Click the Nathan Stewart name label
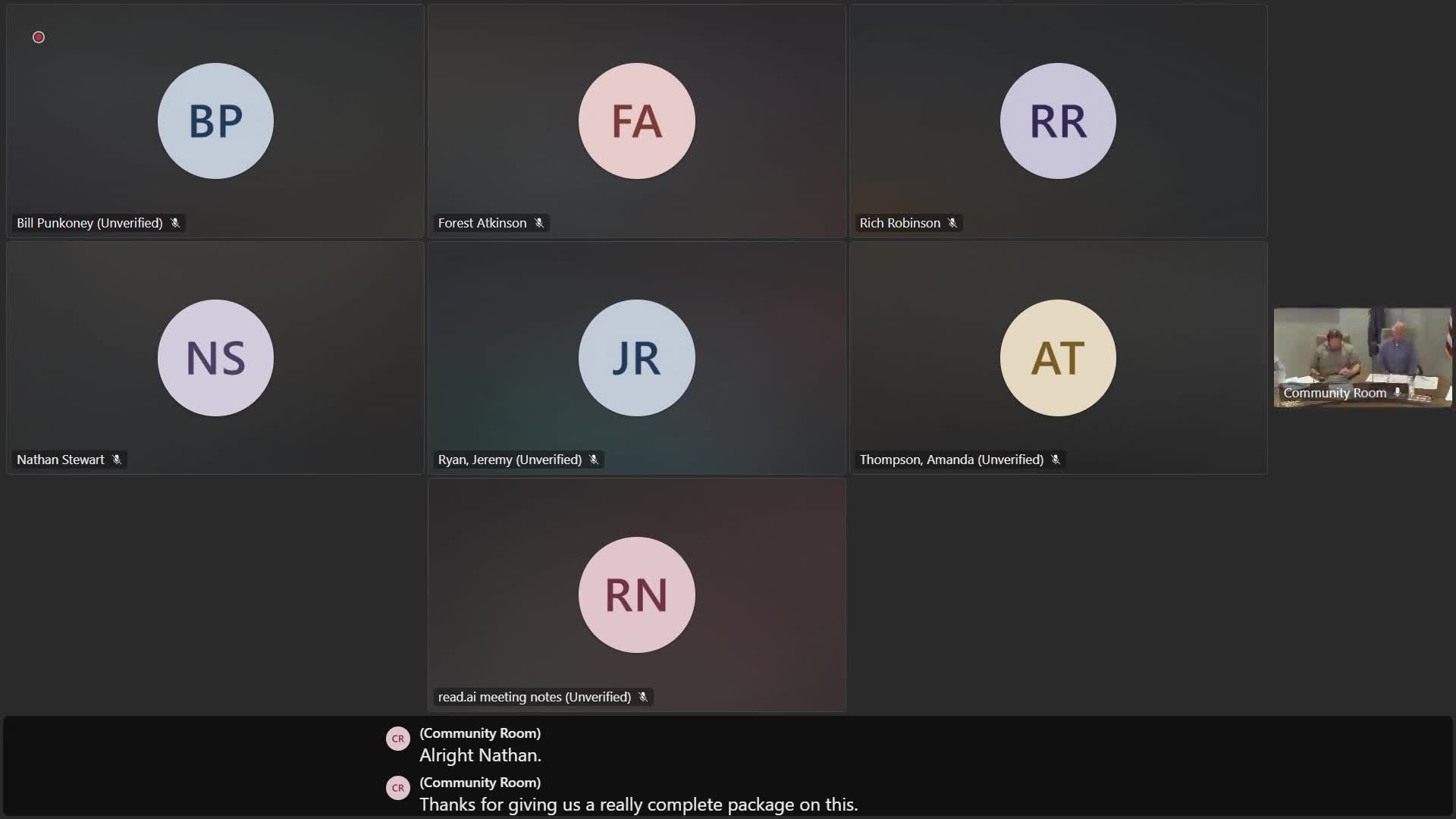The width and height of the screenshot is (1456, 819). (61, 460)
